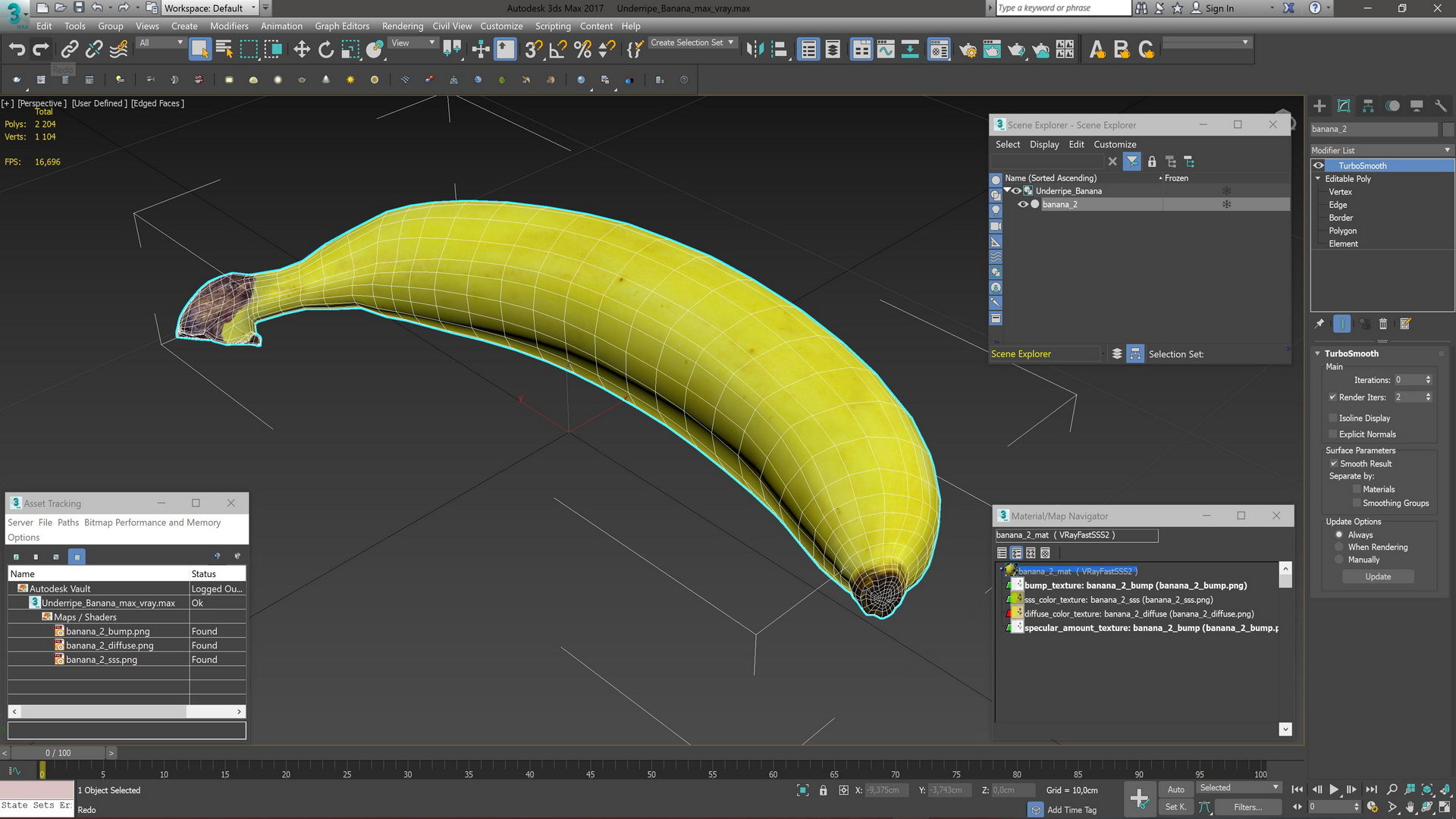The width and height of the screenshot is (1456, 819).
Task: Enable Explicit Normals checkbox
Action: point(1332,435)
